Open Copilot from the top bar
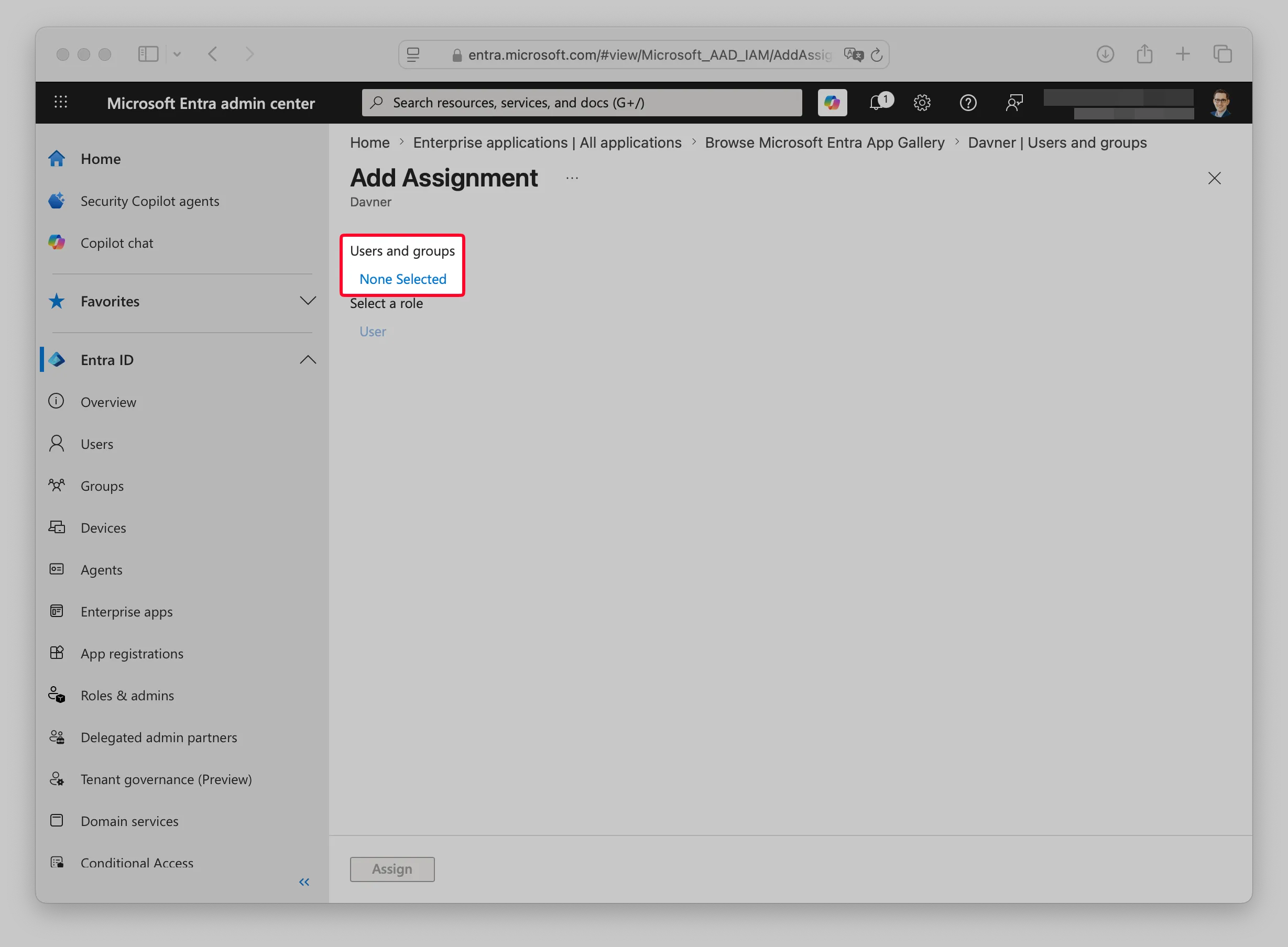 [832, 103]
